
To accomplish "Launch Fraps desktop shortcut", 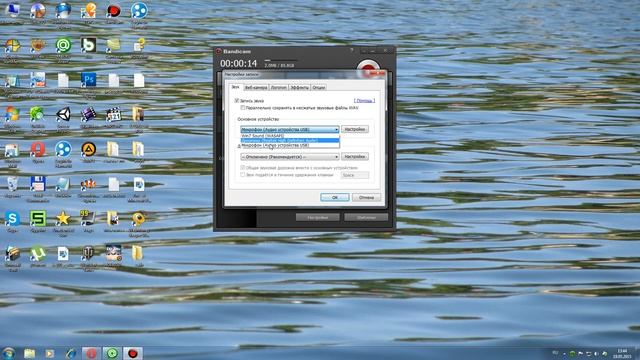I will pyautogui.click(x=88, y=219).
